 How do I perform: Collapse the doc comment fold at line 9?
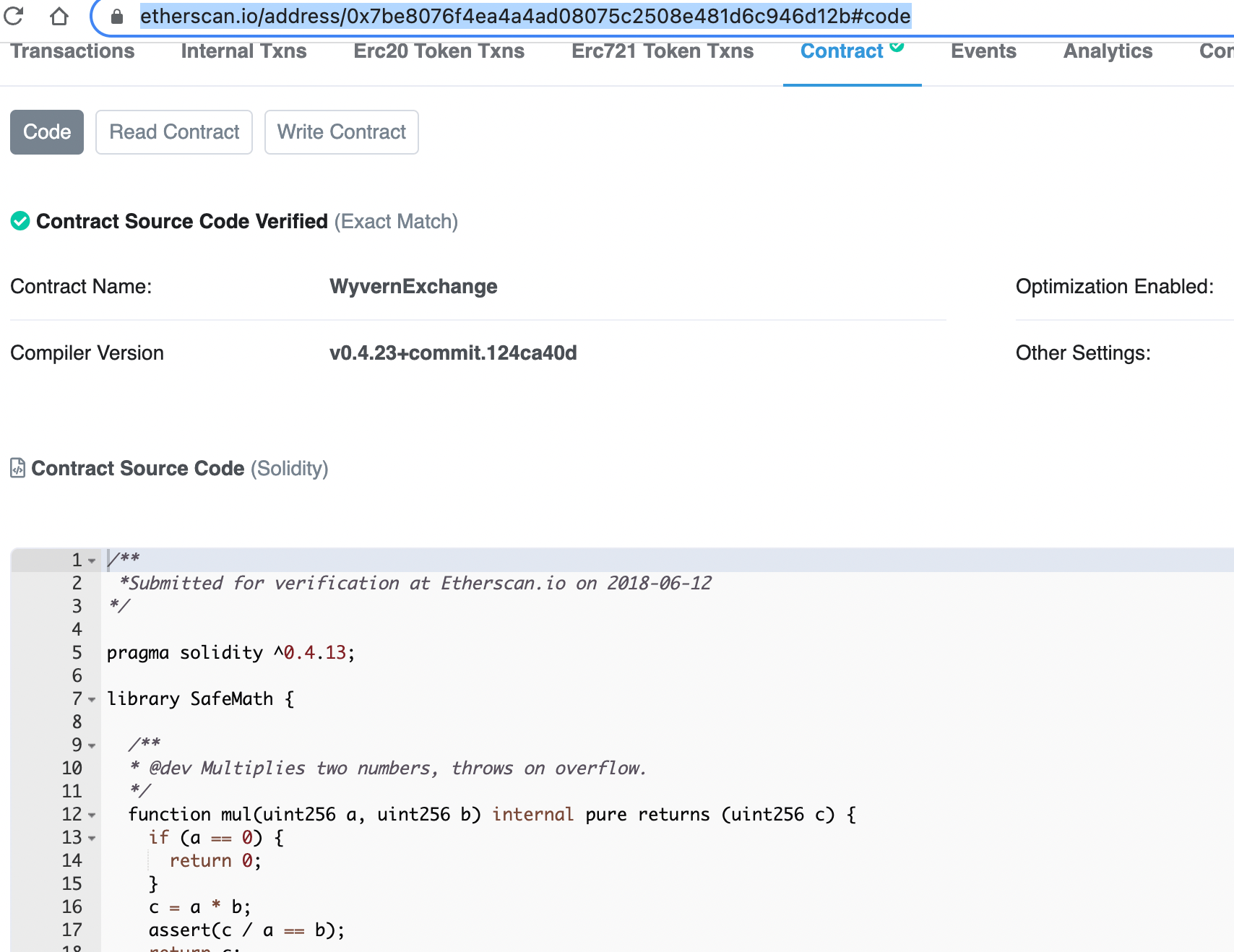tap(92, 745)
